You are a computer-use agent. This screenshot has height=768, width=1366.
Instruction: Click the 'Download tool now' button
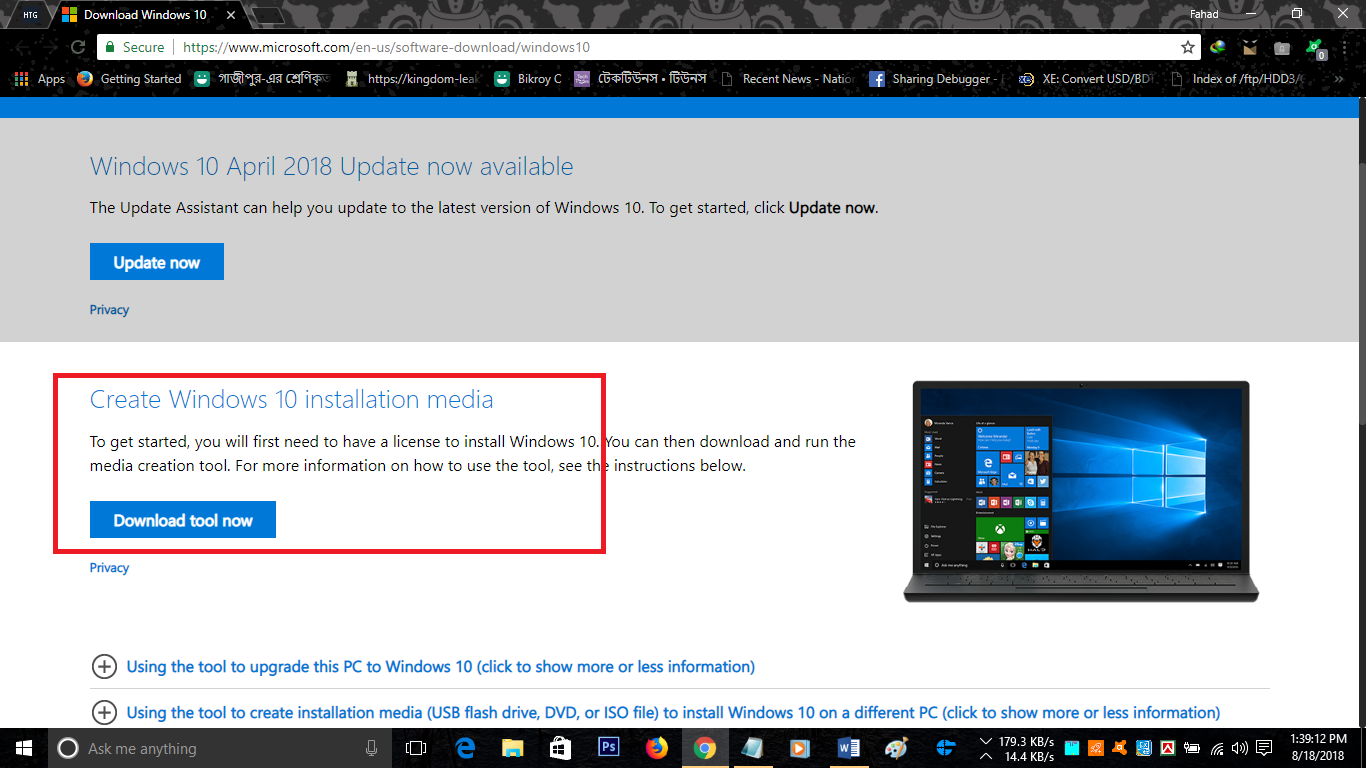183,520
